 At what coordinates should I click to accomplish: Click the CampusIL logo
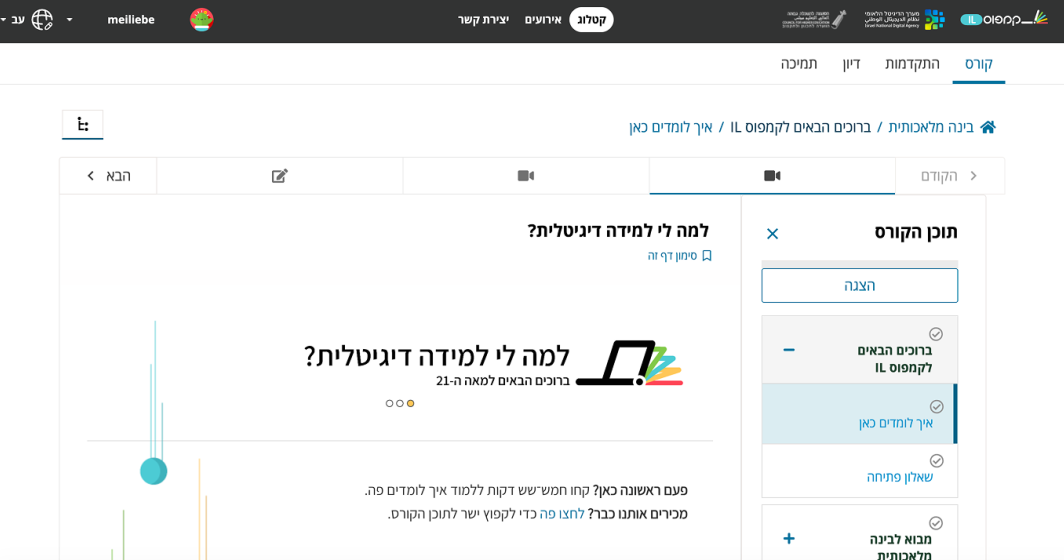coord(1004,19)
